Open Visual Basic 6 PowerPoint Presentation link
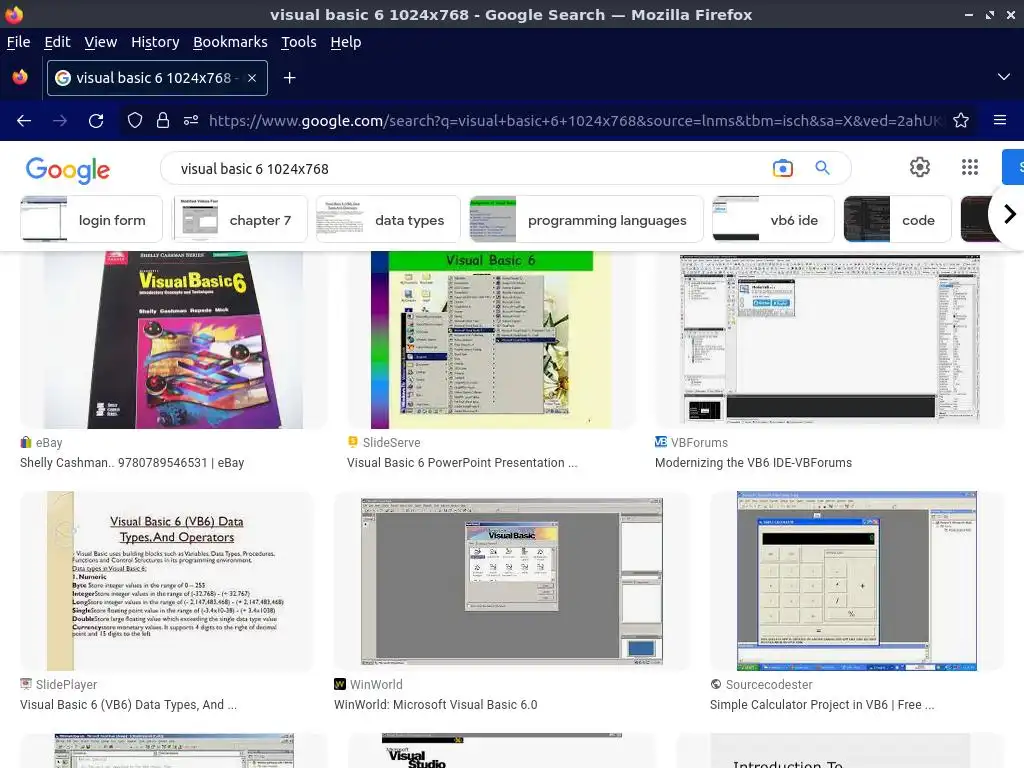The image size is (1024, 768). pos(462,462)
